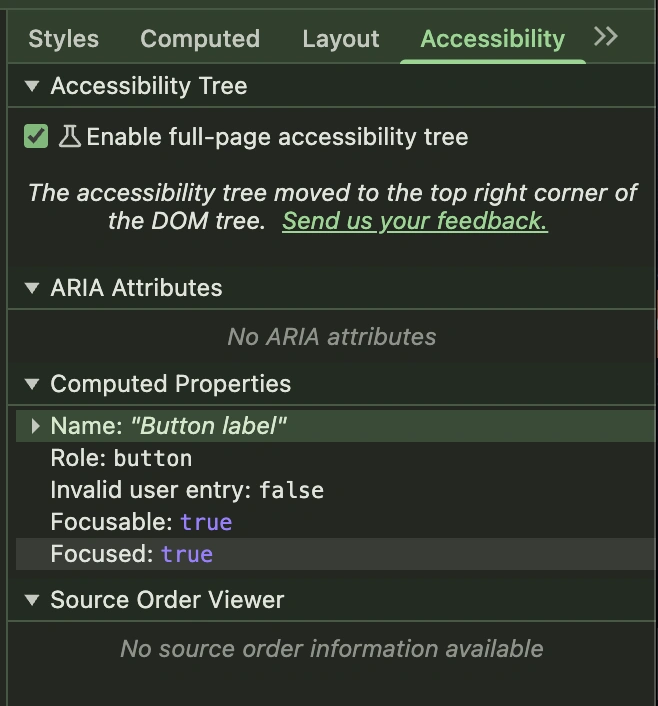
Task: Switch to the Computed tab
Action: pyautogui.click(x=200, y=39)
